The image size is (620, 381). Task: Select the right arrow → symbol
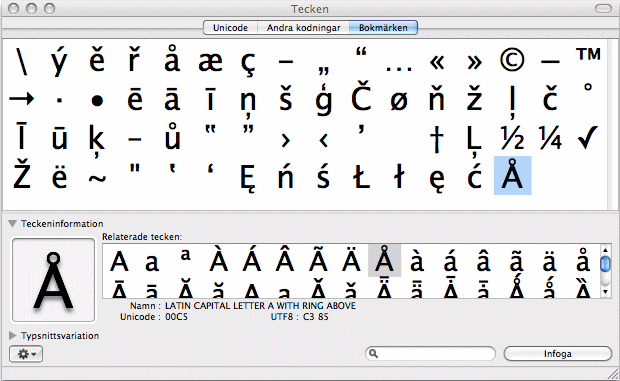(x=22, y=99)
